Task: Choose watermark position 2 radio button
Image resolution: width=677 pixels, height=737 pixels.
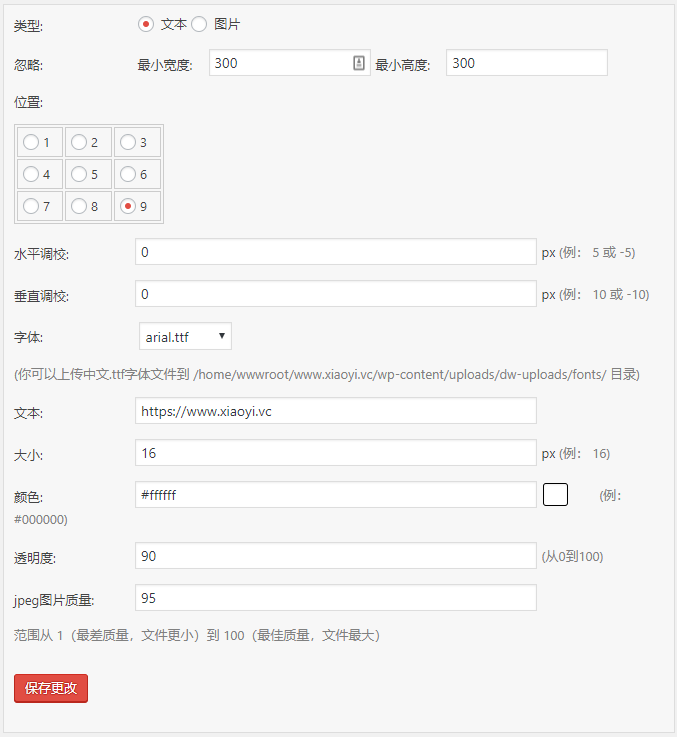Action: point(79,142)
